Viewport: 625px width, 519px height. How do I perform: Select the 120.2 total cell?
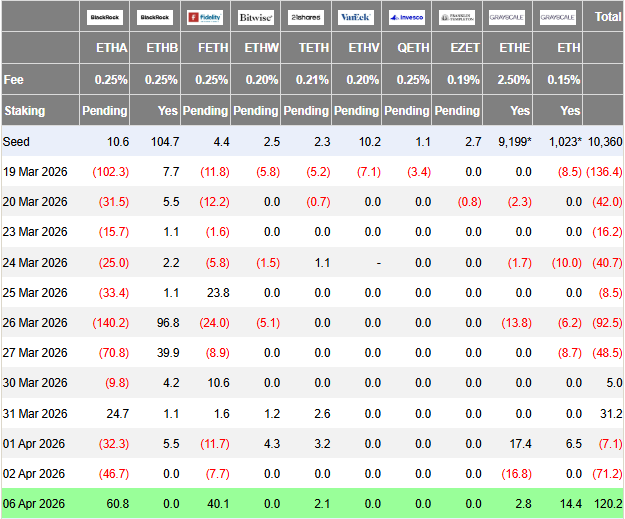tap(605, 503)
